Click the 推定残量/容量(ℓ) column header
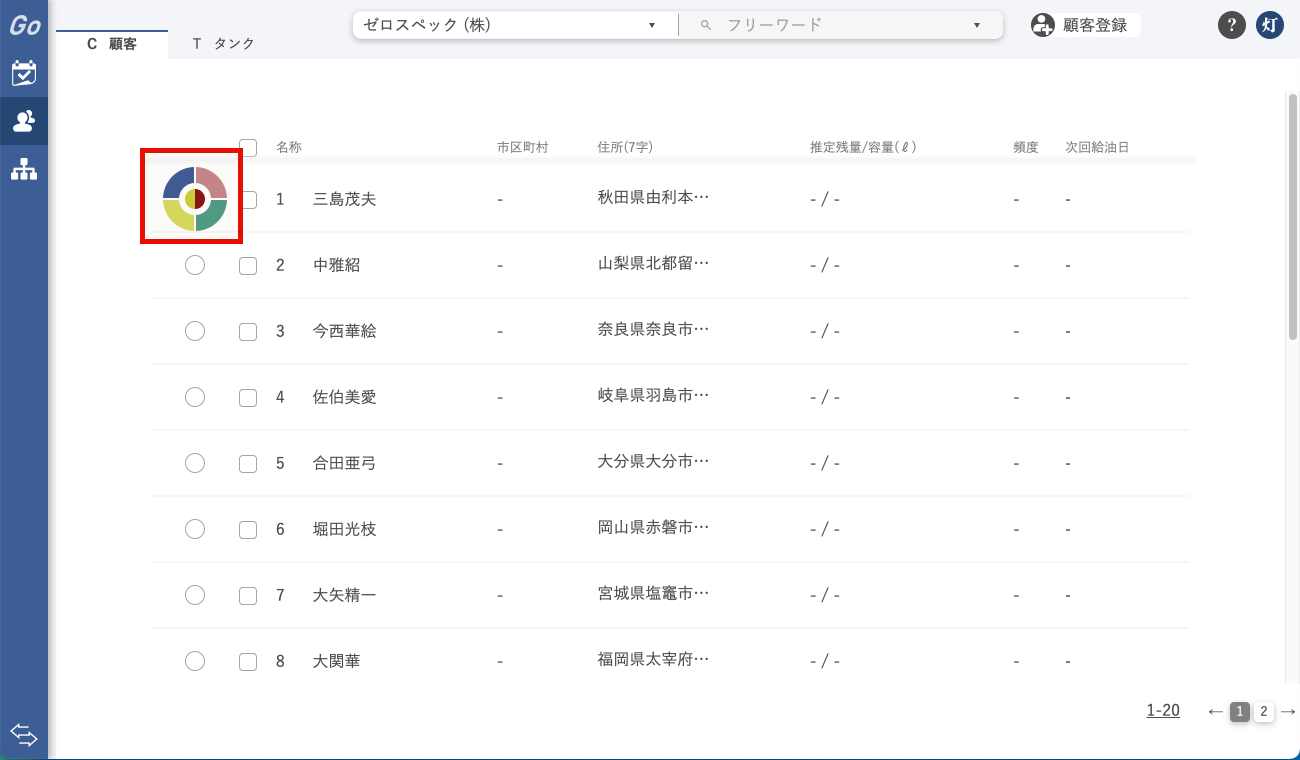 pos(863,147)
